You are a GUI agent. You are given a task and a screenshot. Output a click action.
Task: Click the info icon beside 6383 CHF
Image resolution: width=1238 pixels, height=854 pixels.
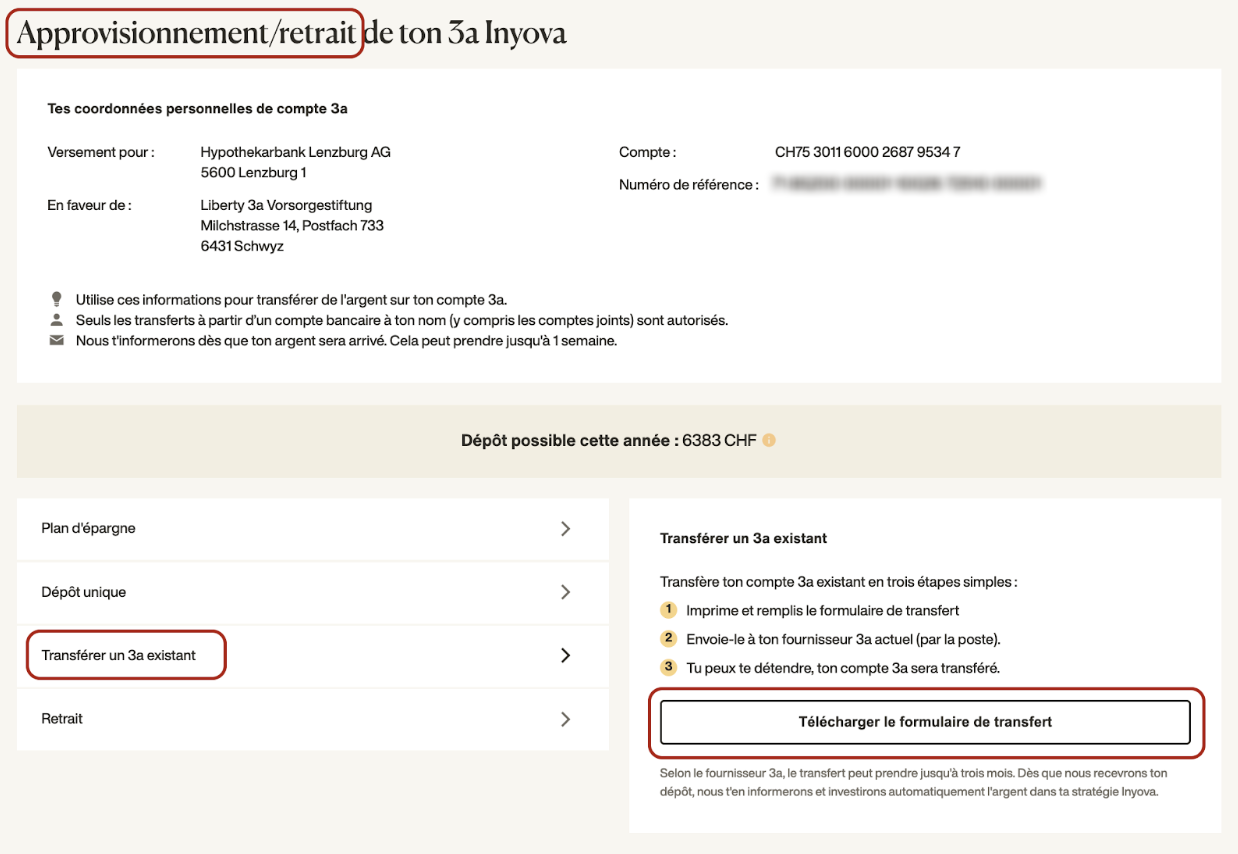(769, 441)
